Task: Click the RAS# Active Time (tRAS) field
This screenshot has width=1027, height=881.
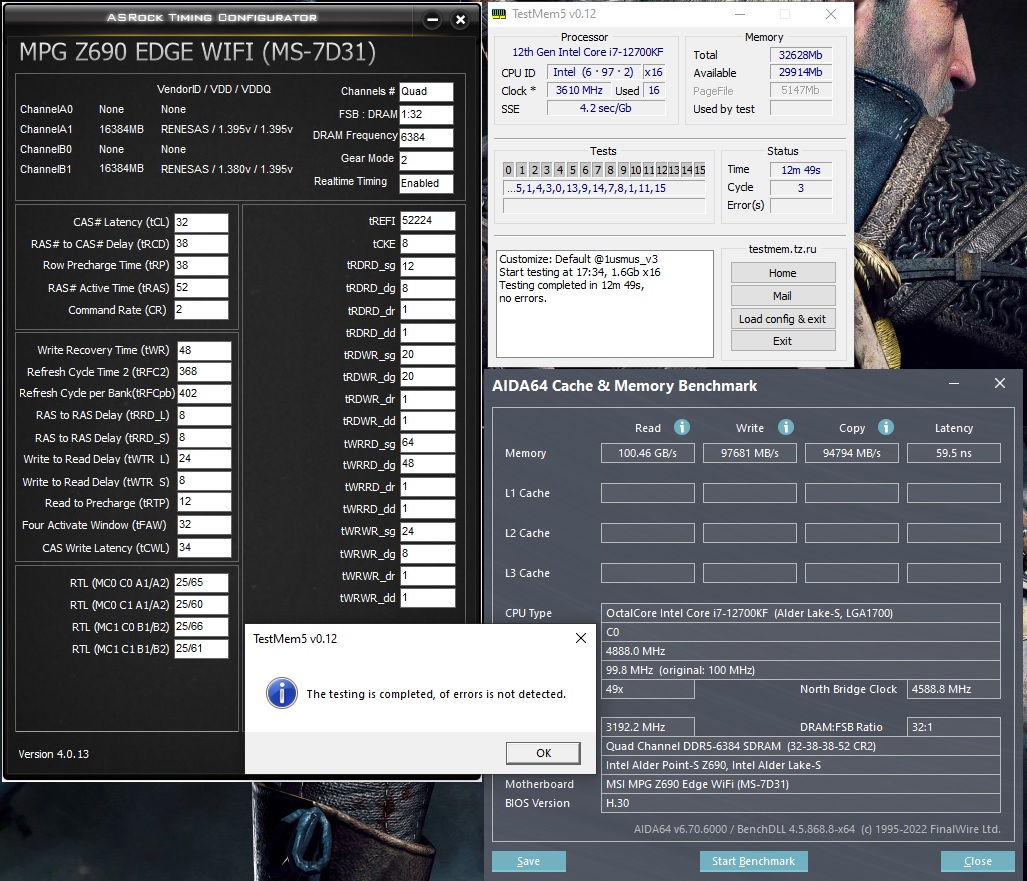Action: [x=201, y=288]
